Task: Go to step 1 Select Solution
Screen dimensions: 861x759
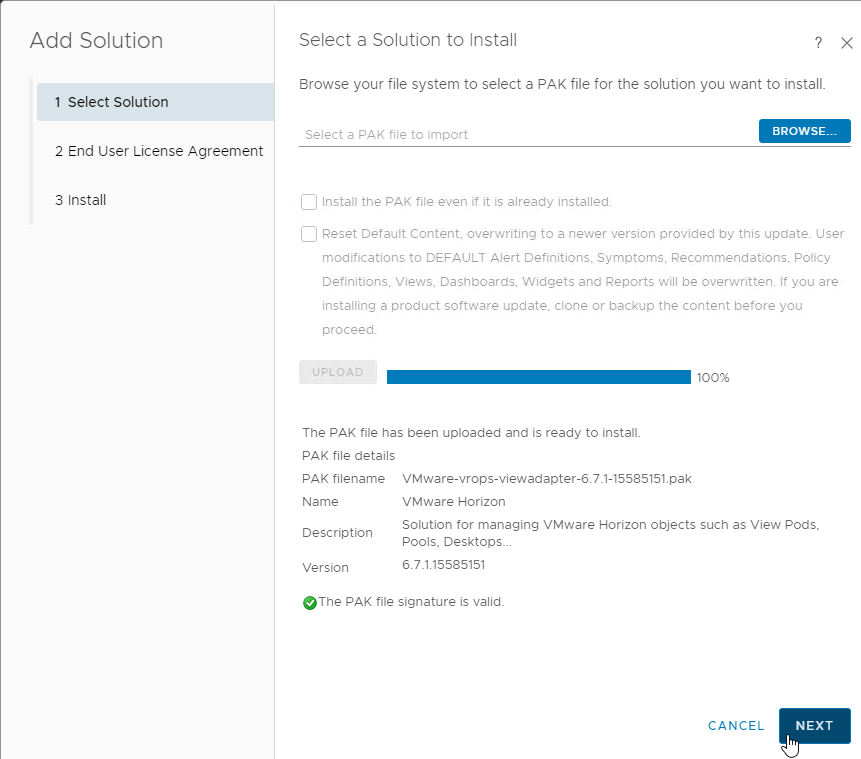Action: [x=155, y=102]
